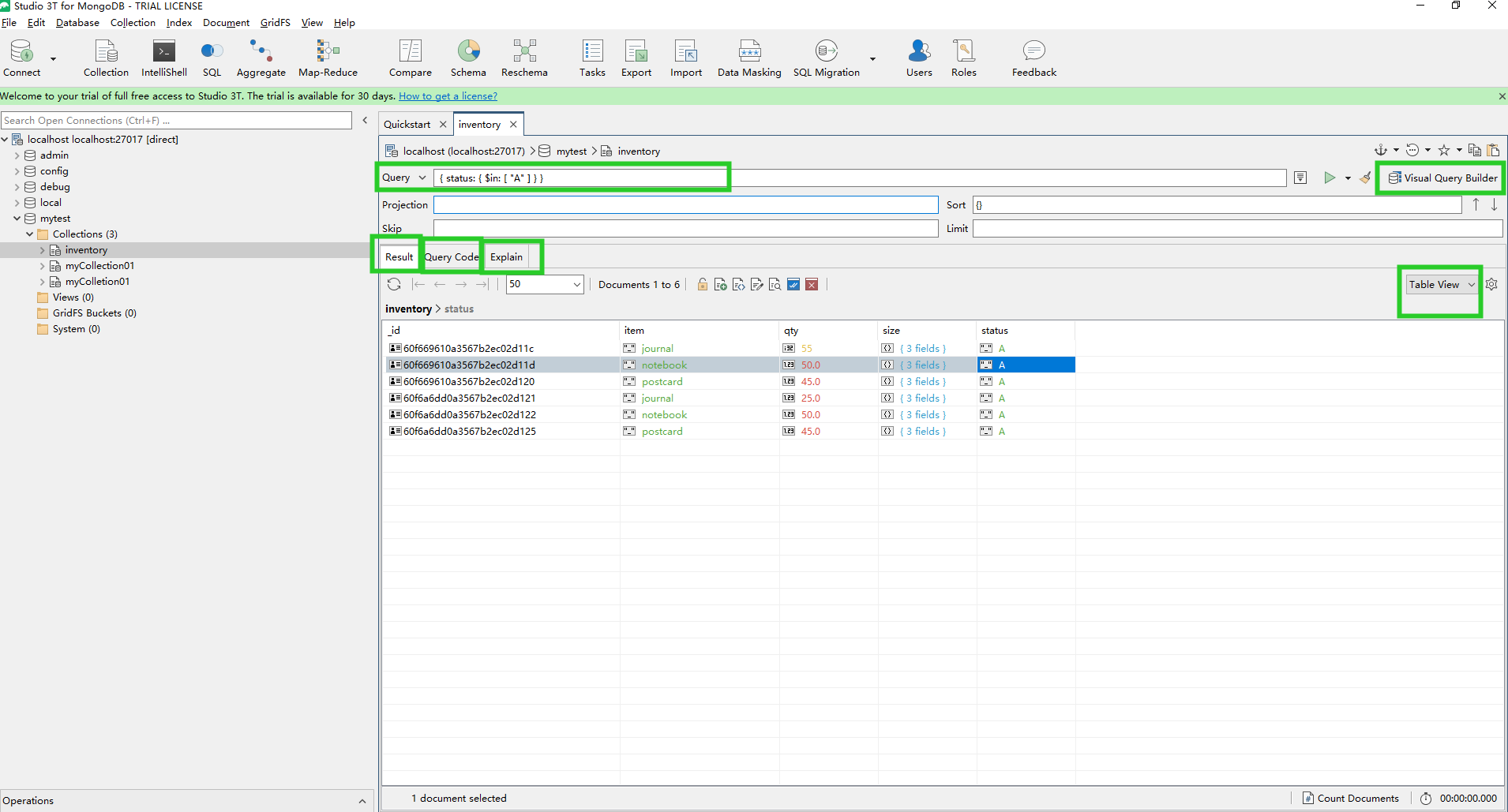The height and width of the screenshot is (812, 1508).
Task: Switch to the Query Code tab
Action: click(x=452, y=256)
